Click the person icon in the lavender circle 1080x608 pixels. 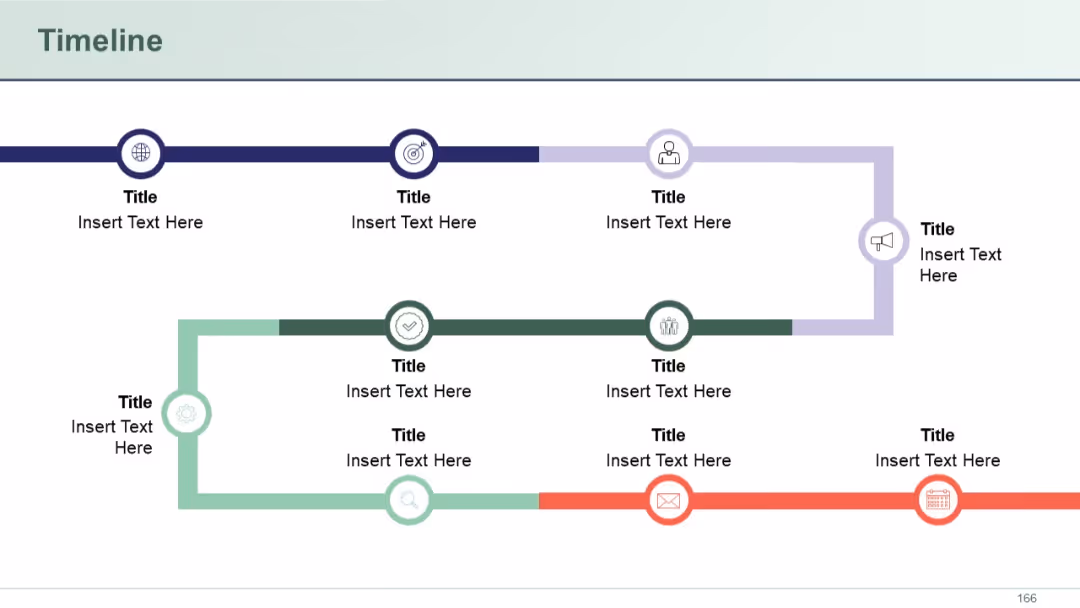[x=668, y=153]
